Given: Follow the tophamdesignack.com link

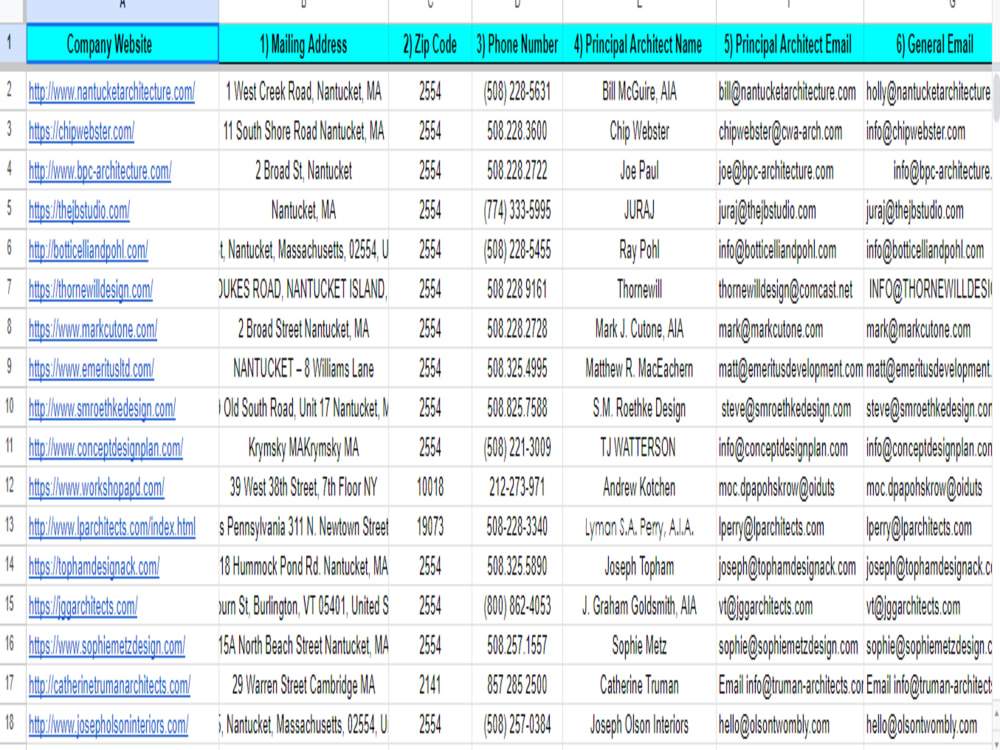Looking at the screenshot, I should (94, 567).
